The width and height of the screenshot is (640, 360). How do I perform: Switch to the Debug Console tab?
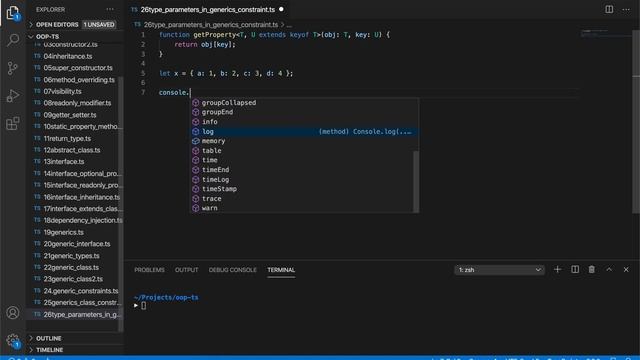[x=233, y=270]
